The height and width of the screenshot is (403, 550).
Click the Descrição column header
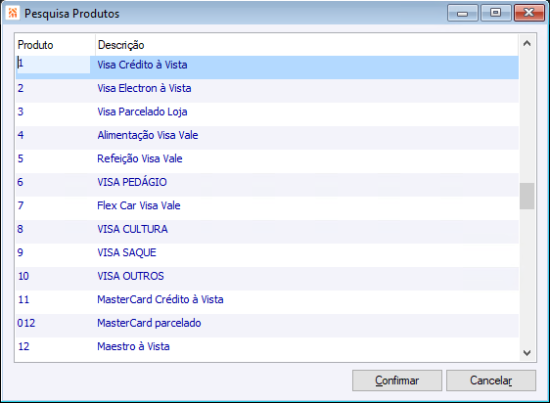[307, 45]
